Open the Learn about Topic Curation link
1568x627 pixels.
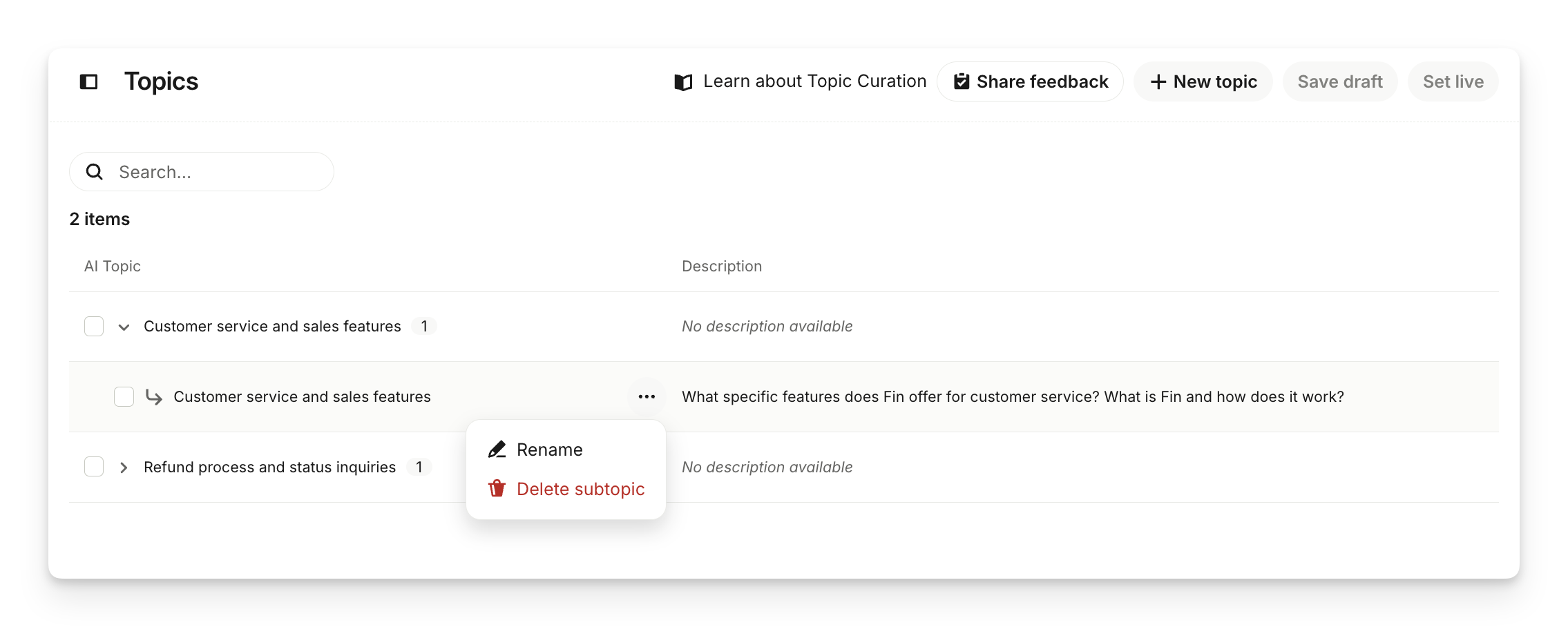click(814, 81)
